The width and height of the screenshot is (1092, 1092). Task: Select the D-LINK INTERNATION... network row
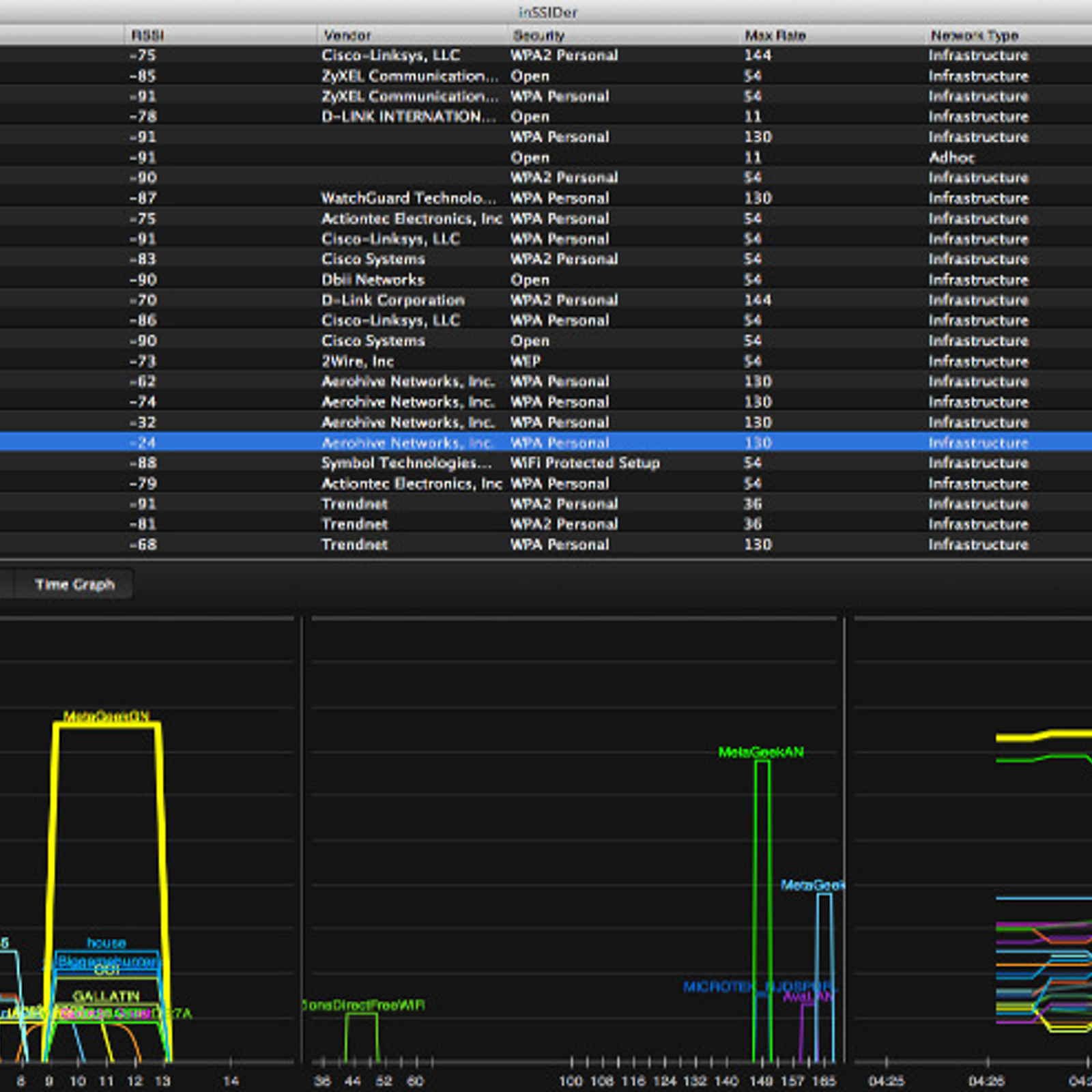click(x=546, y=117)
